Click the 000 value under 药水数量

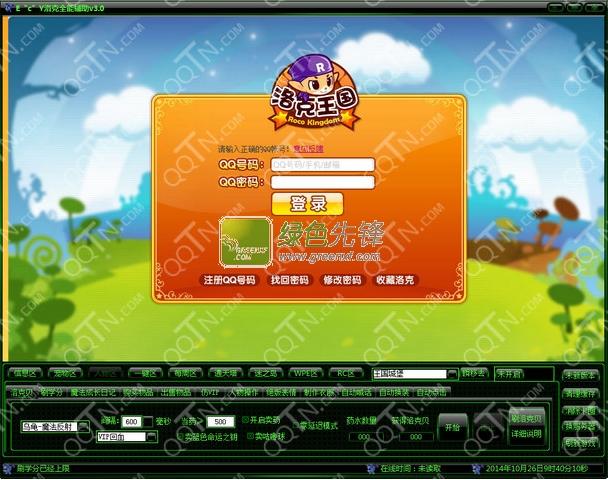[363, 437]
